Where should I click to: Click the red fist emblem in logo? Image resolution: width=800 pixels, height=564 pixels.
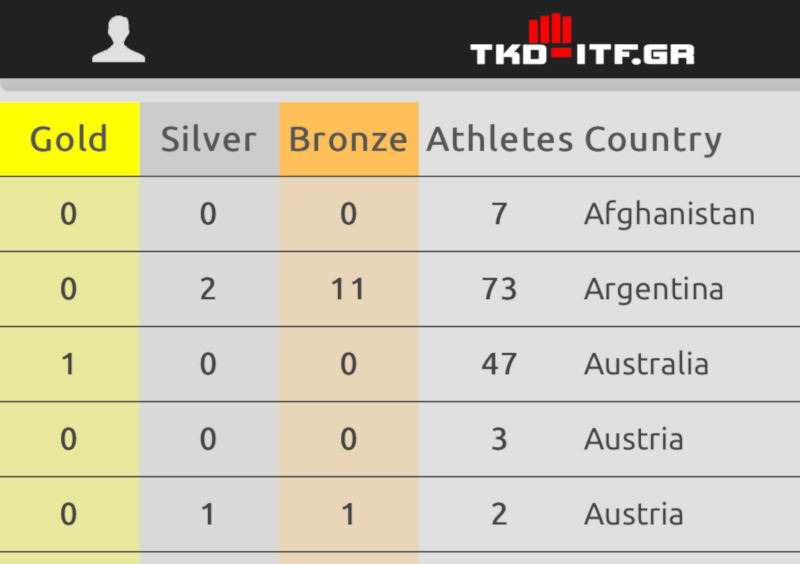(x=550, y=34)
